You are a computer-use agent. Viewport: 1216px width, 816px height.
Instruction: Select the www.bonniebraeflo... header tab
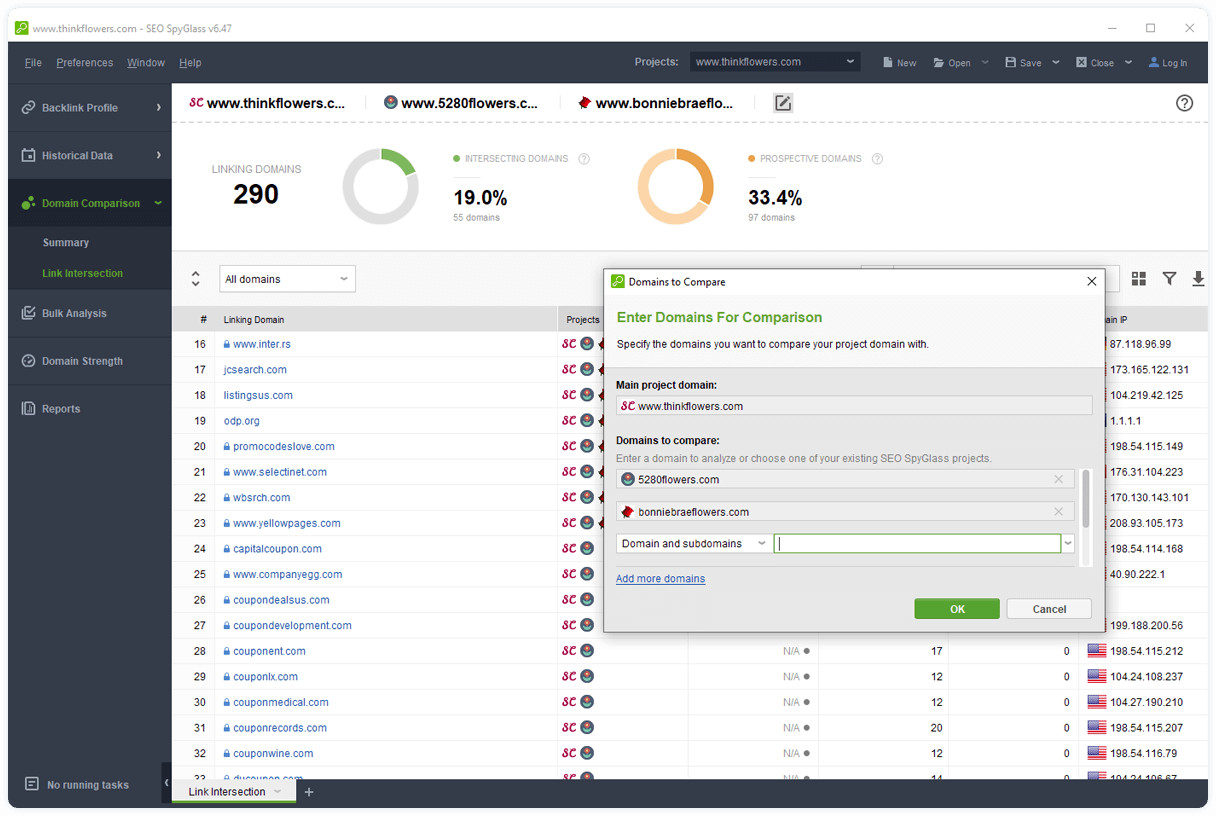tap(655, 103)
